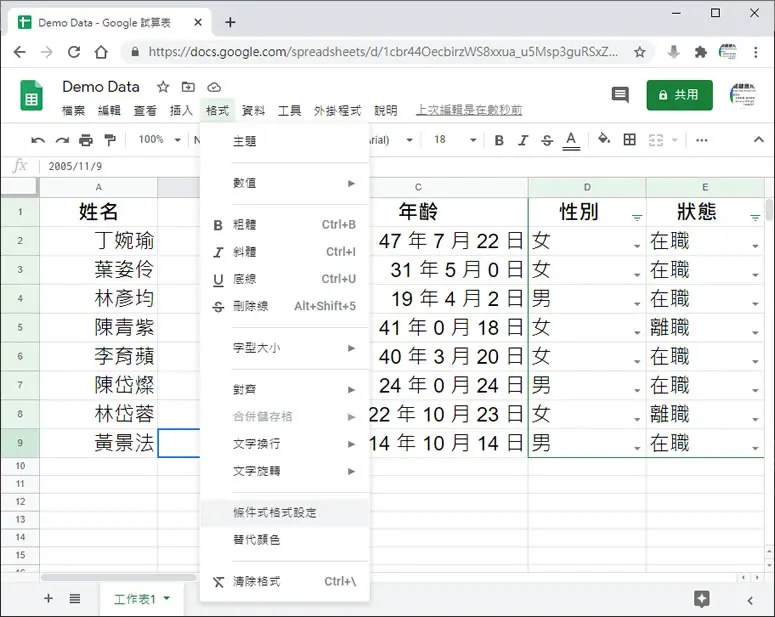This screenshot has height=617, width=775.
Task: Check the cloud save status icon
Action: 214,87
